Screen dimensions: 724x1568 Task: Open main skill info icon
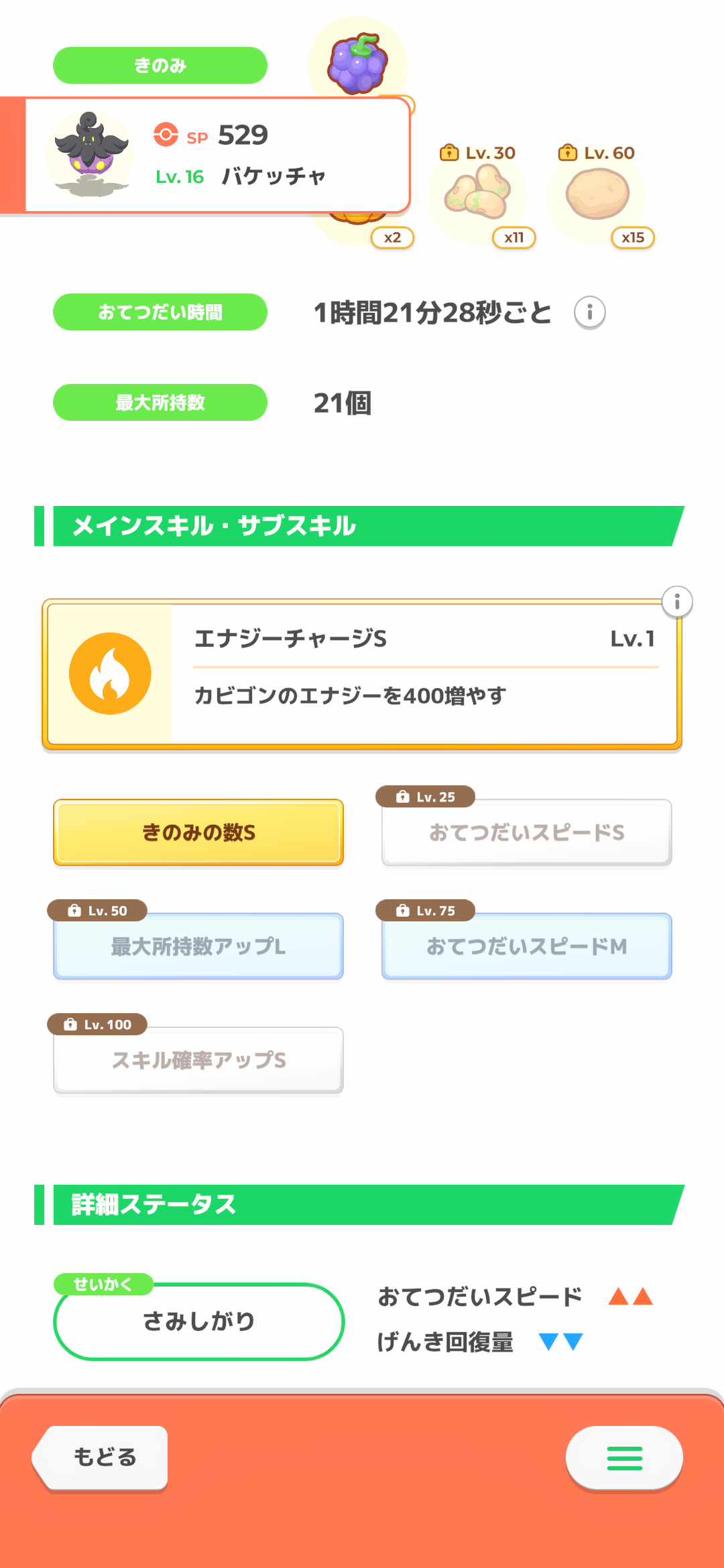(677, 602)
